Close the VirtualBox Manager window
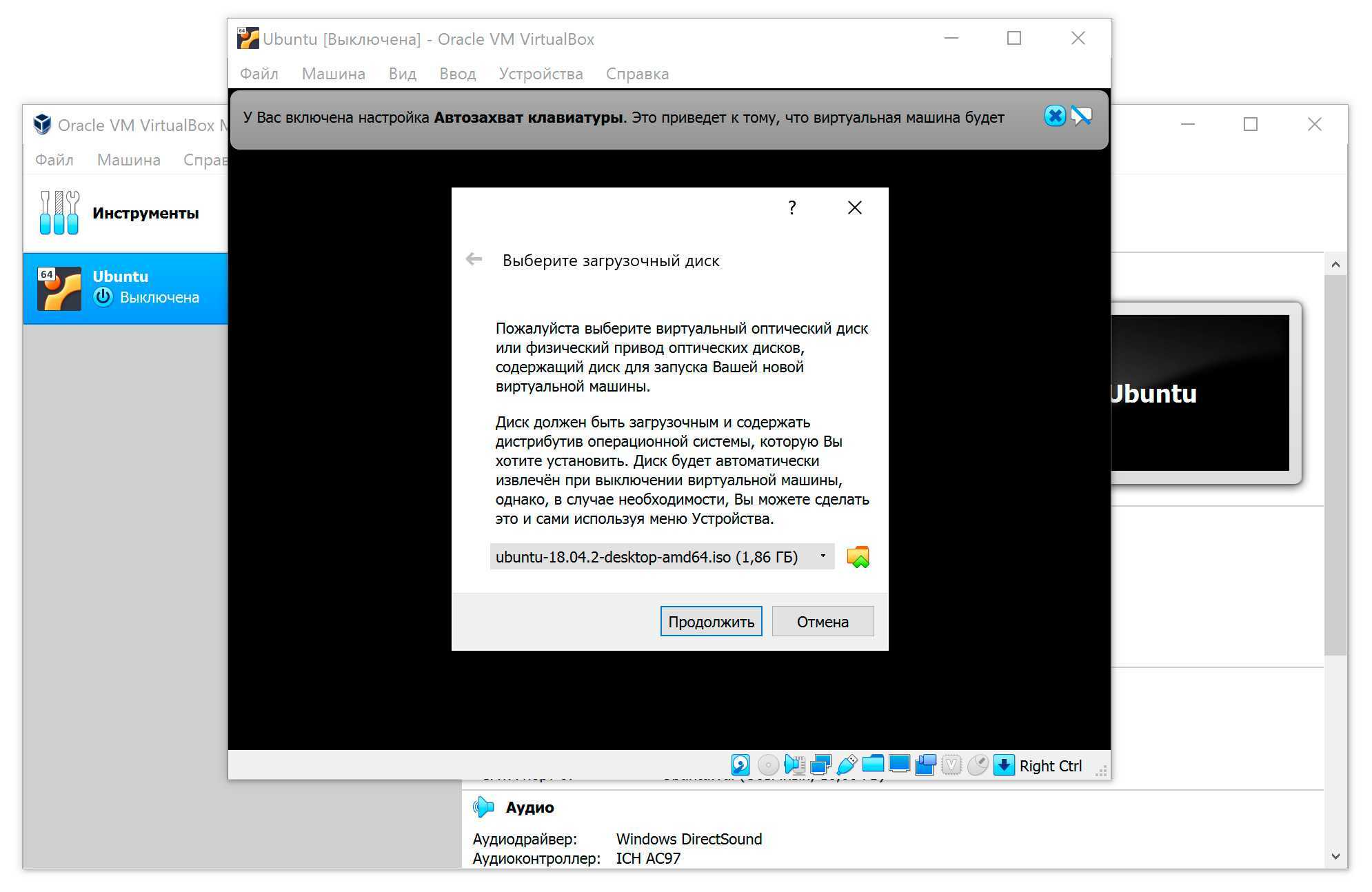1372x892 pixels. tap(1315, 124)
